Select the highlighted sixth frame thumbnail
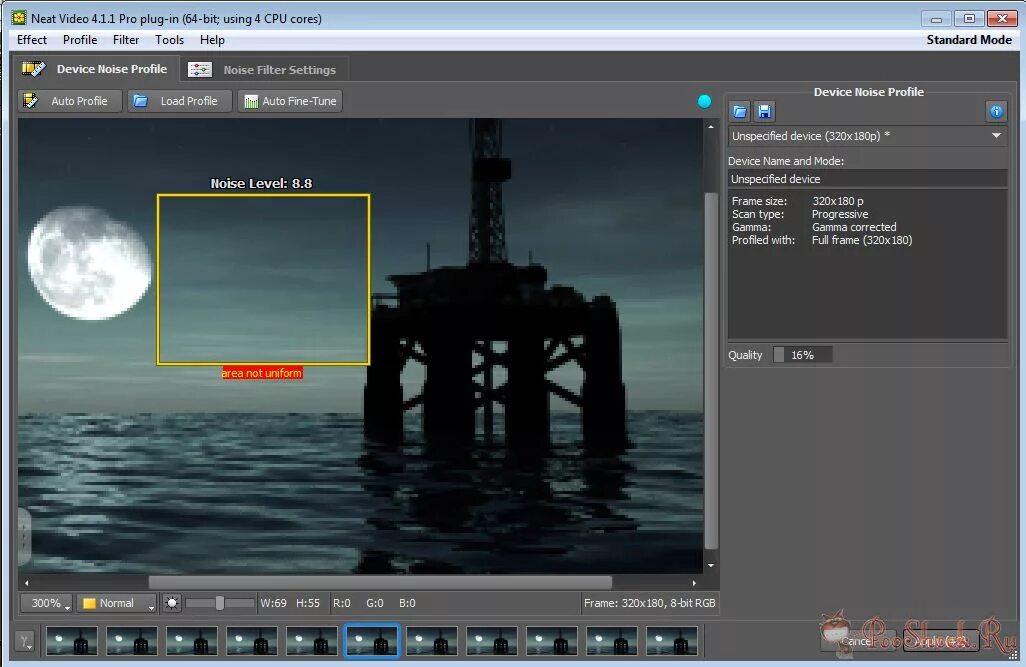This screenshot has width=1026, height=667. tap(372, 641)
